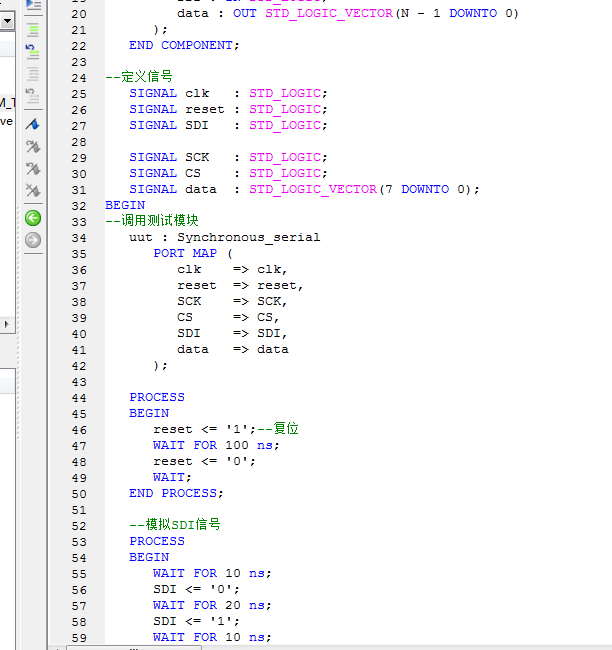
Task: Click line number 32 in the gutter
Action: pos(79,205)
